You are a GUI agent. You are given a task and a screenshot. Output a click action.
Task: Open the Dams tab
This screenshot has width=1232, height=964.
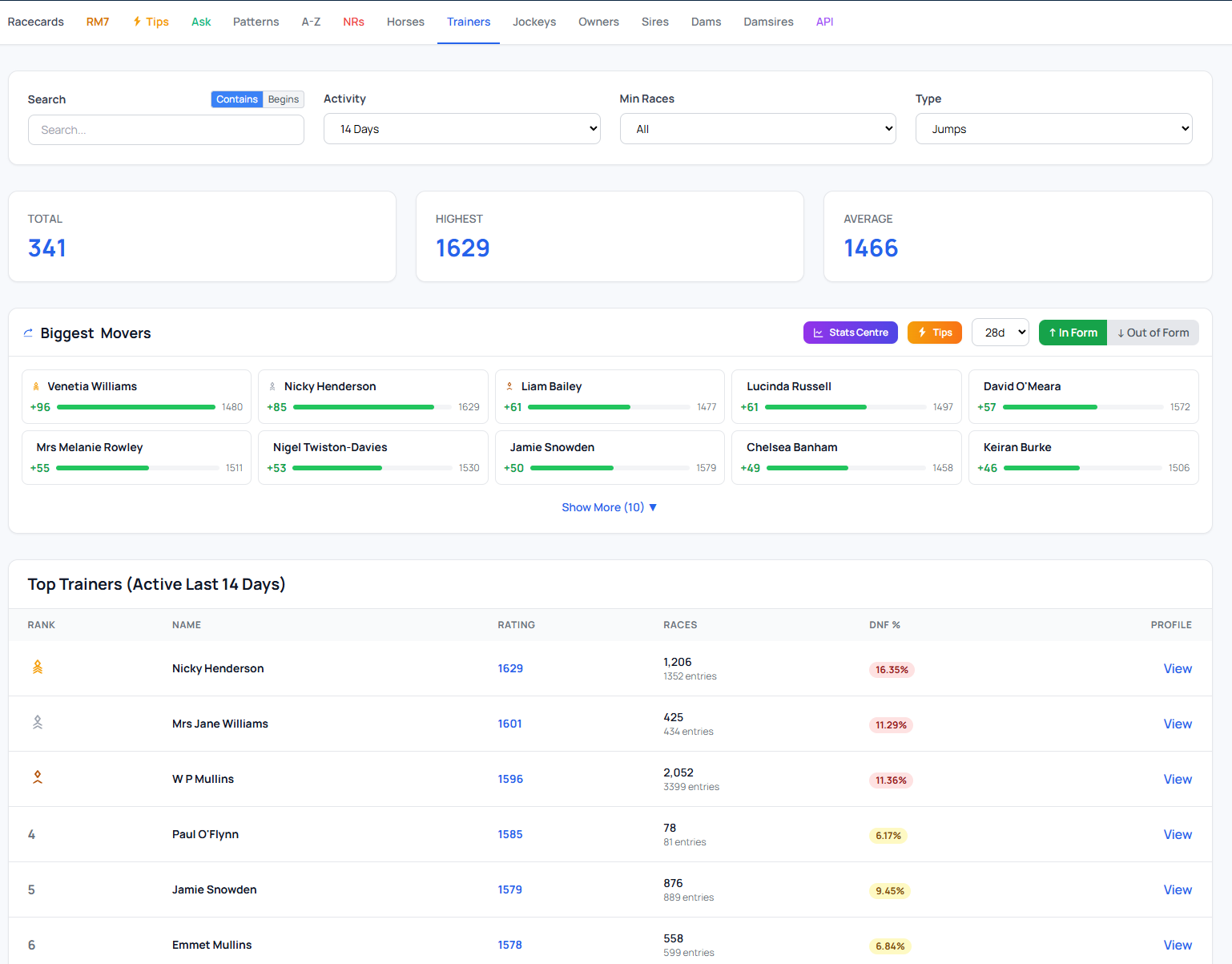(x=707, y=22)
